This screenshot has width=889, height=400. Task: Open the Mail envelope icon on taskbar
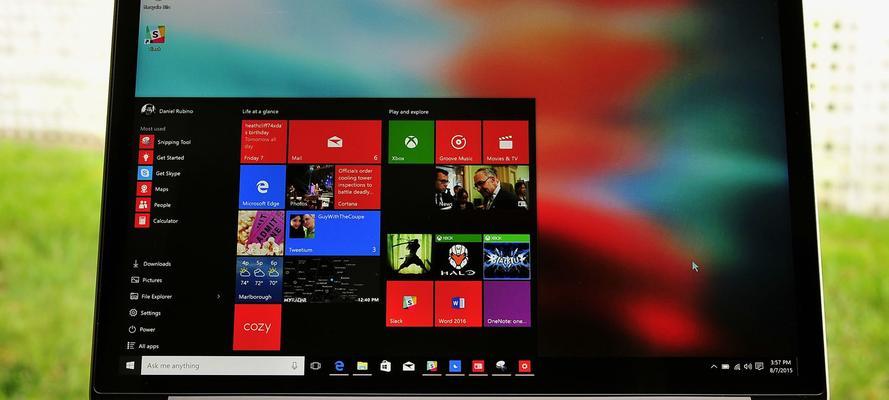(409, 366)
